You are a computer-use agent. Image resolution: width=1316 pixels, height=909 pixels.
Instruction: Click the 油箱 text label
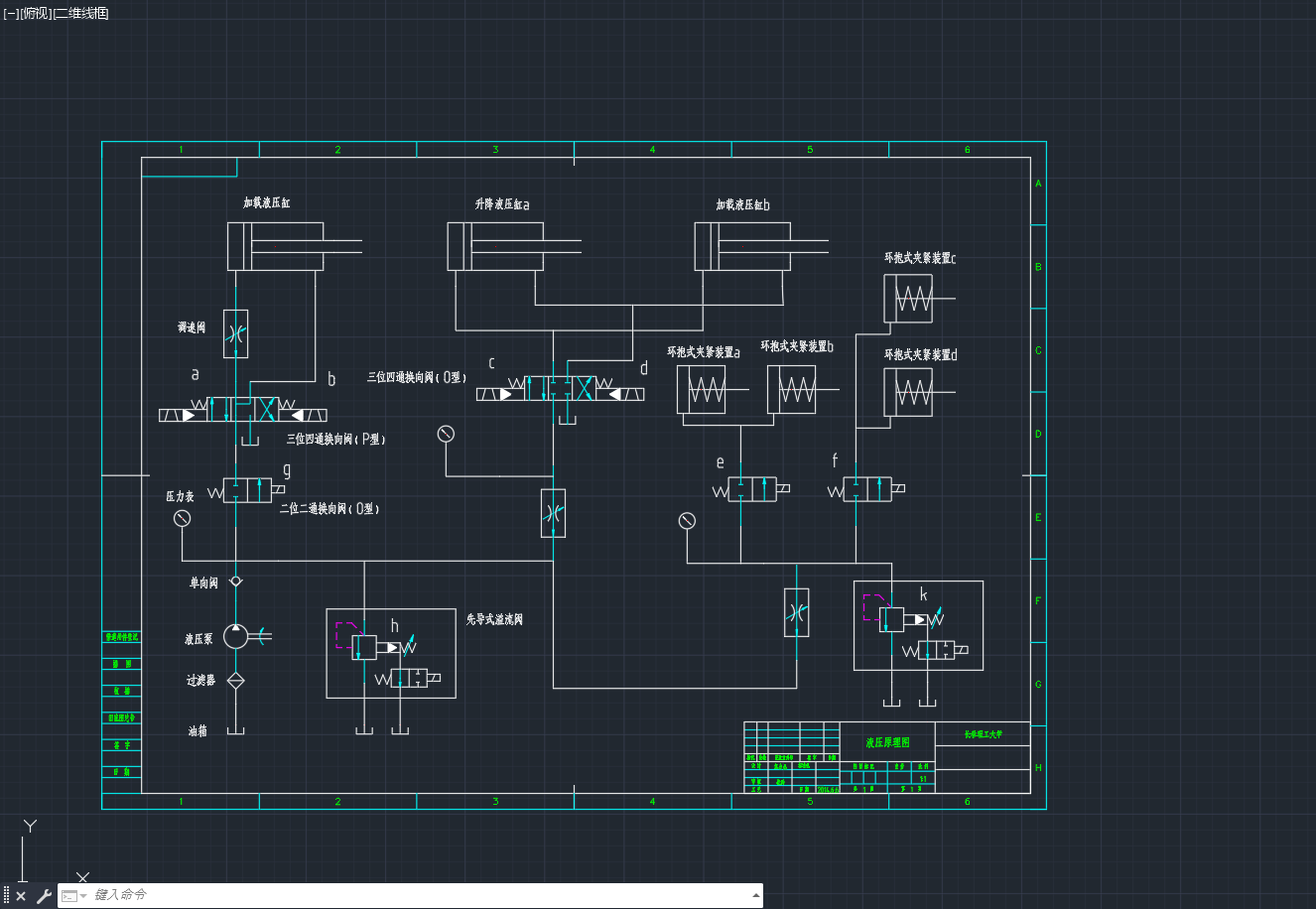197,731
